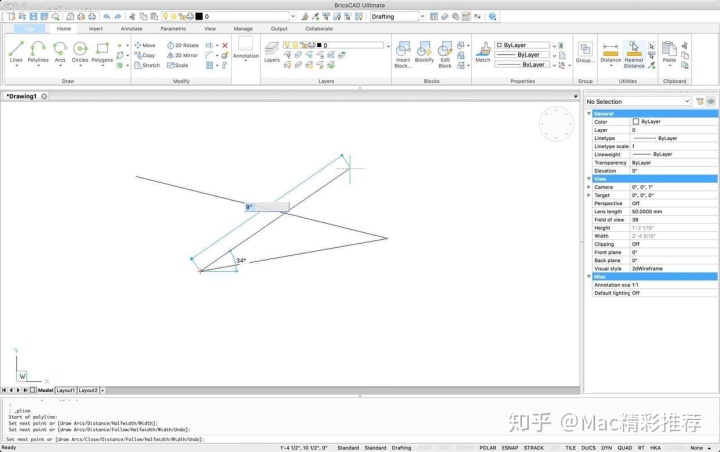This screenshot has width=720, height=452.
Task: Click the Undo arrow icon
Action: (x=107, y=17)
